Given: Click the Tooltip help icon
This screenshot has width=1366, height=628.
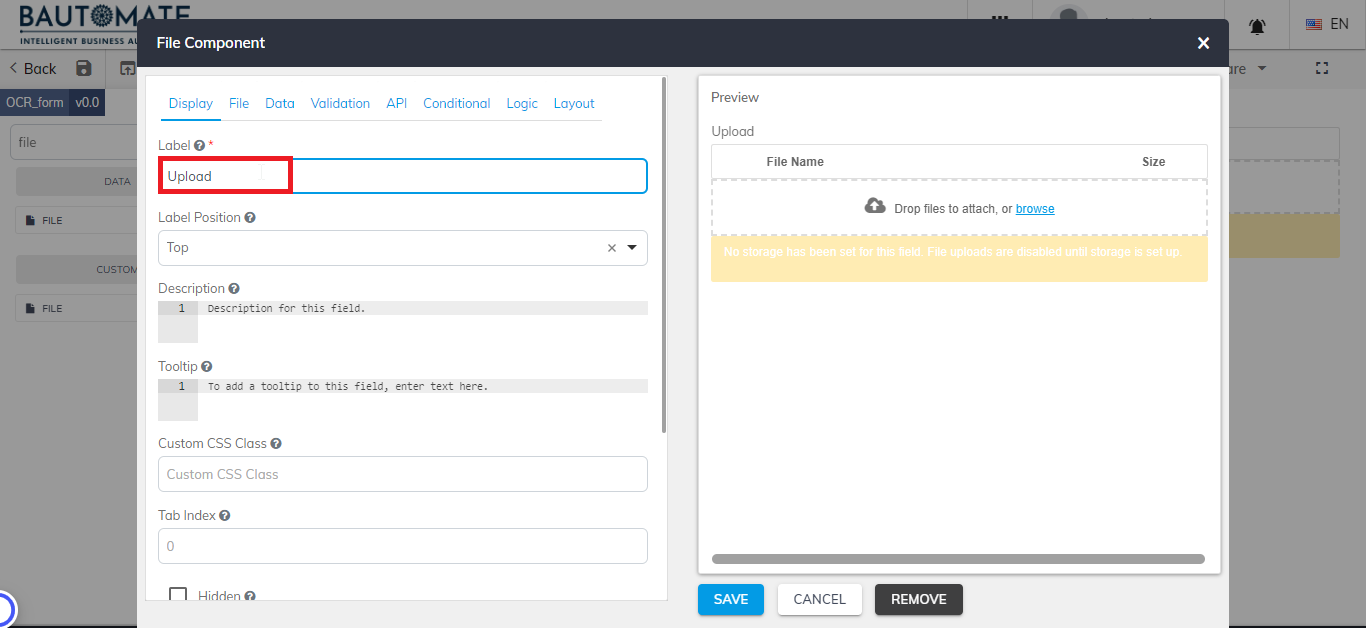Looking at the screenshot, I should pyautogui.click(x=206, y=367).
